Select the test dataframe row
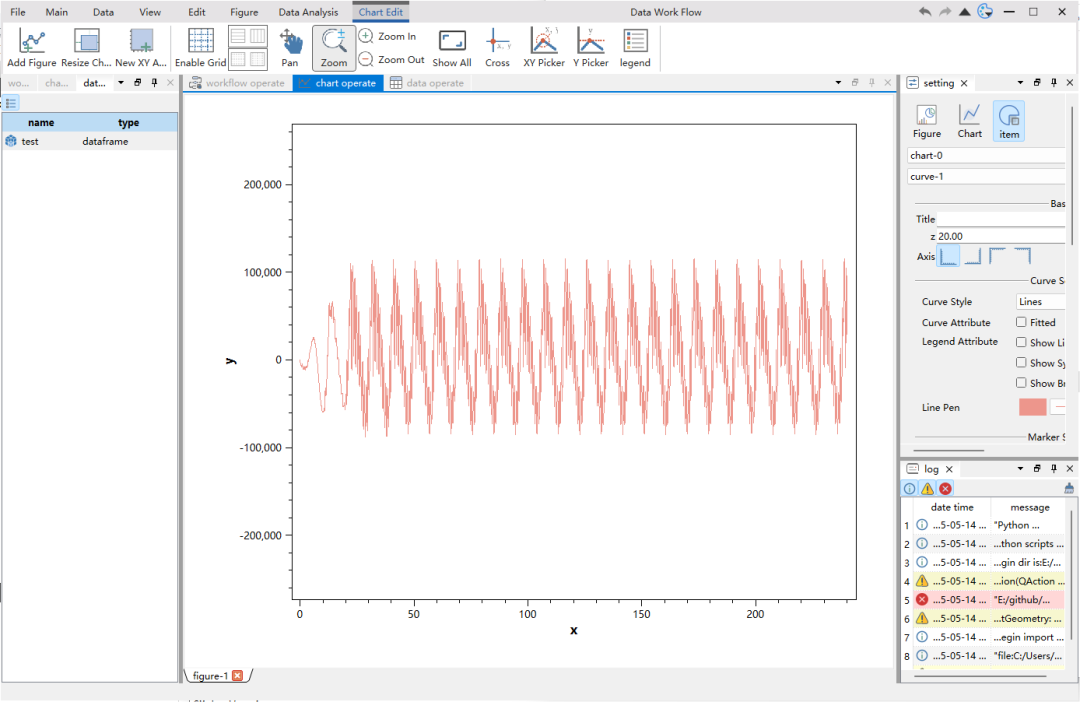Image resolution: width=1080 pixels, height=702 pixels. coord(90,141)
